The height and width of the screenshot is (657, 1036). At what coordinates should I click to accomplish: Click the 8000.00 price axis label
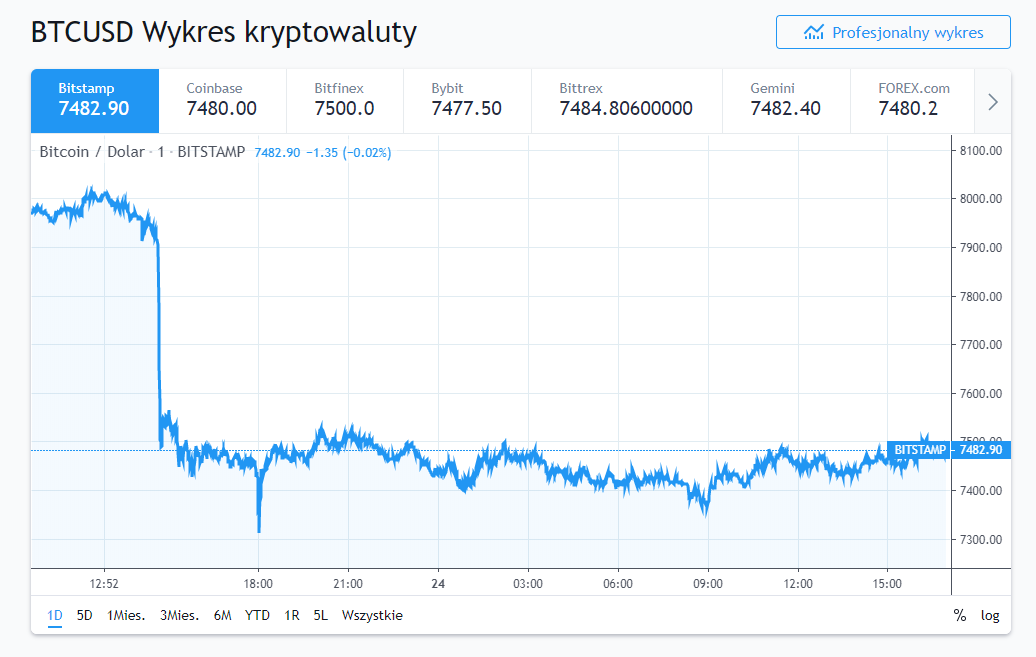pos(980,199)
